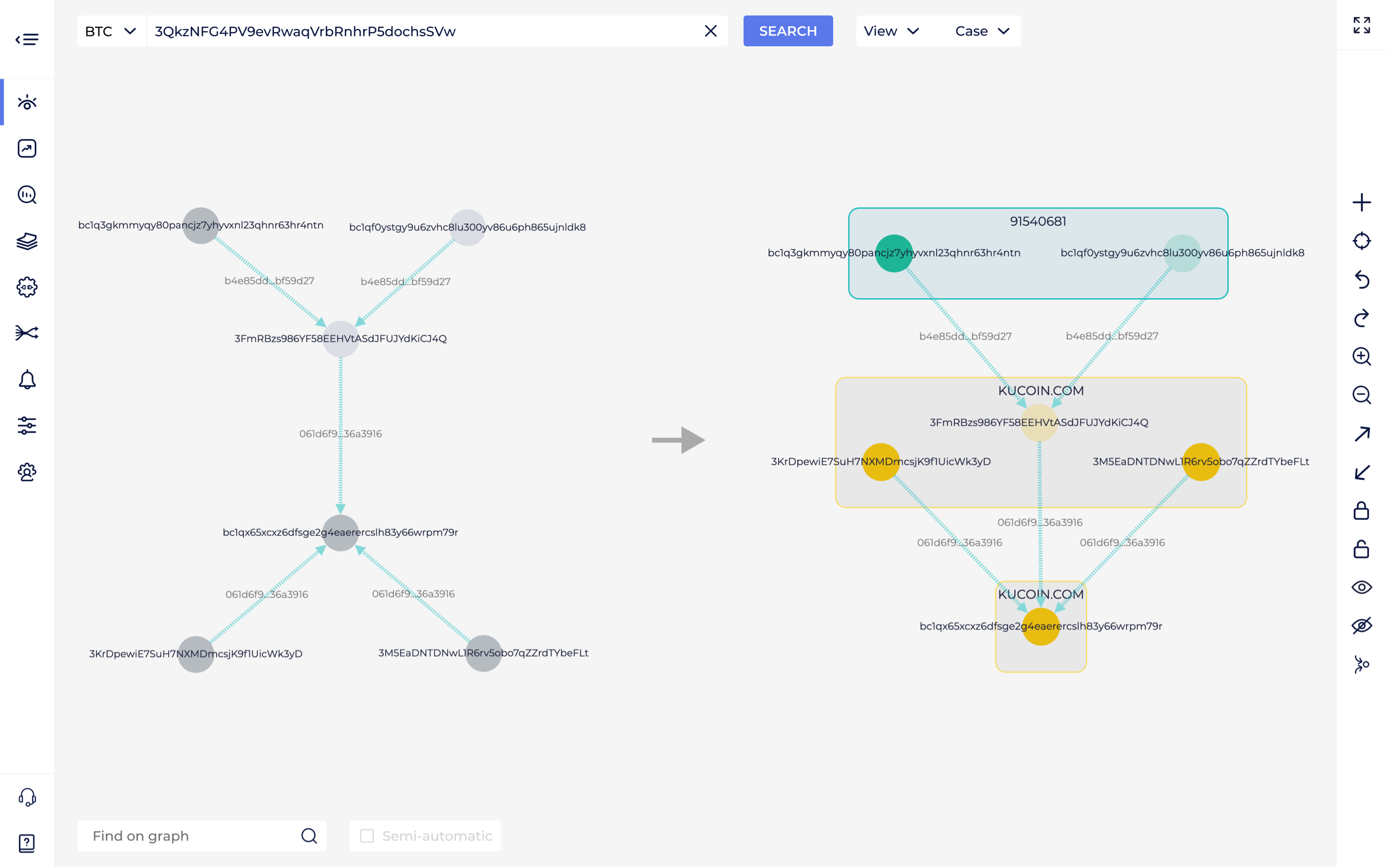Zoom in using the magnifier plus icon
Viewport: 1387px width, 868px height.
click(1362, 357)
